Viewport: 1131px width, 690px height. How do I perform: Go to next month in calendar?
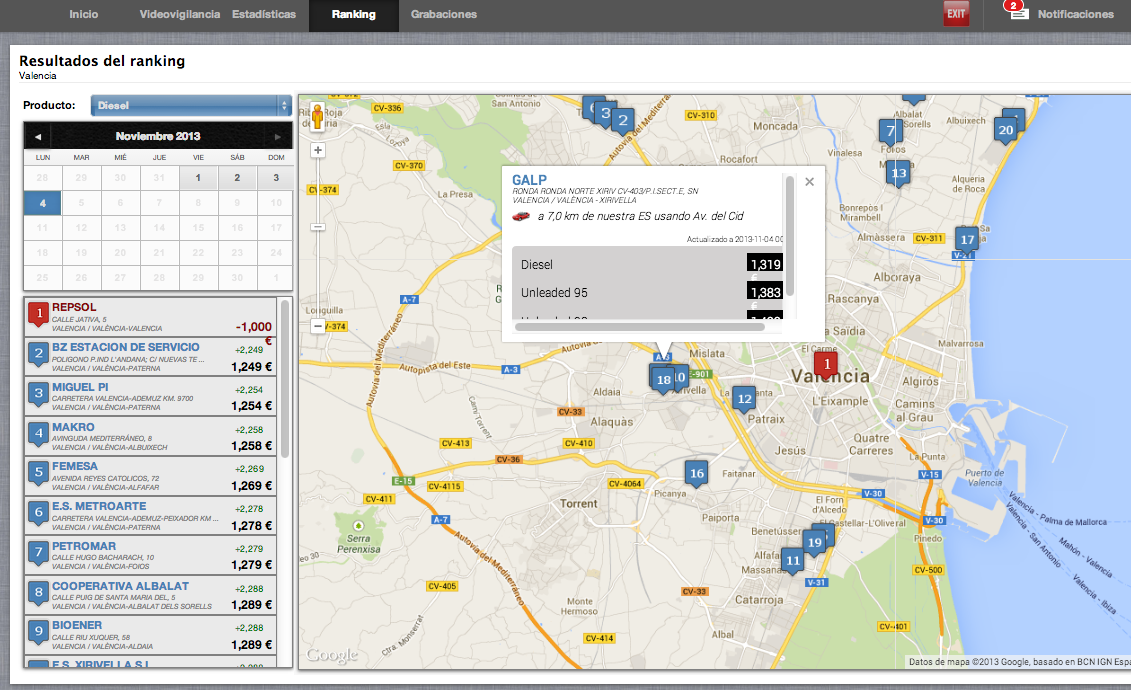pos(278,136)
